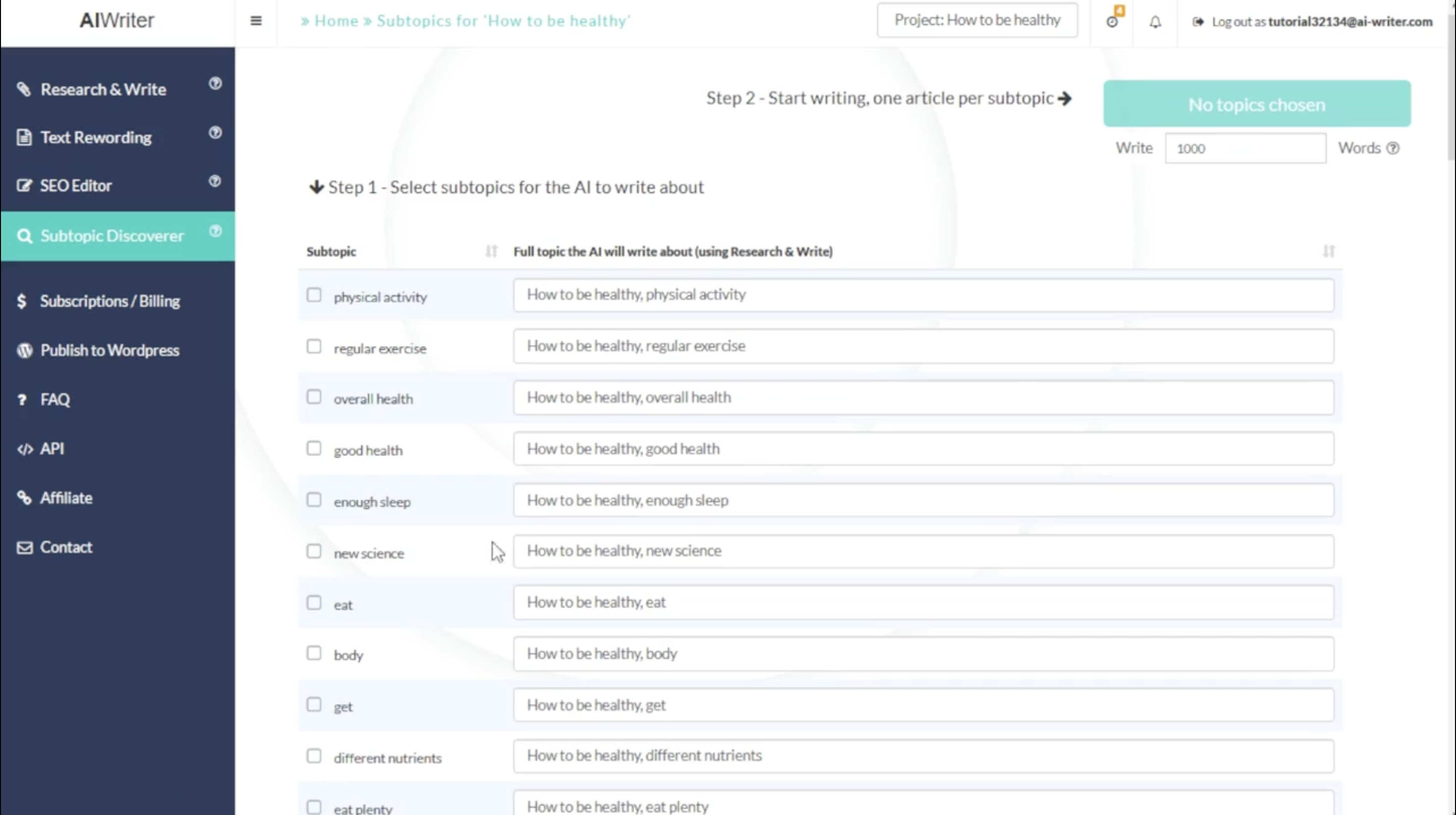
Task: Open the FAQ menu item
Action: click(x=55, y=399)
